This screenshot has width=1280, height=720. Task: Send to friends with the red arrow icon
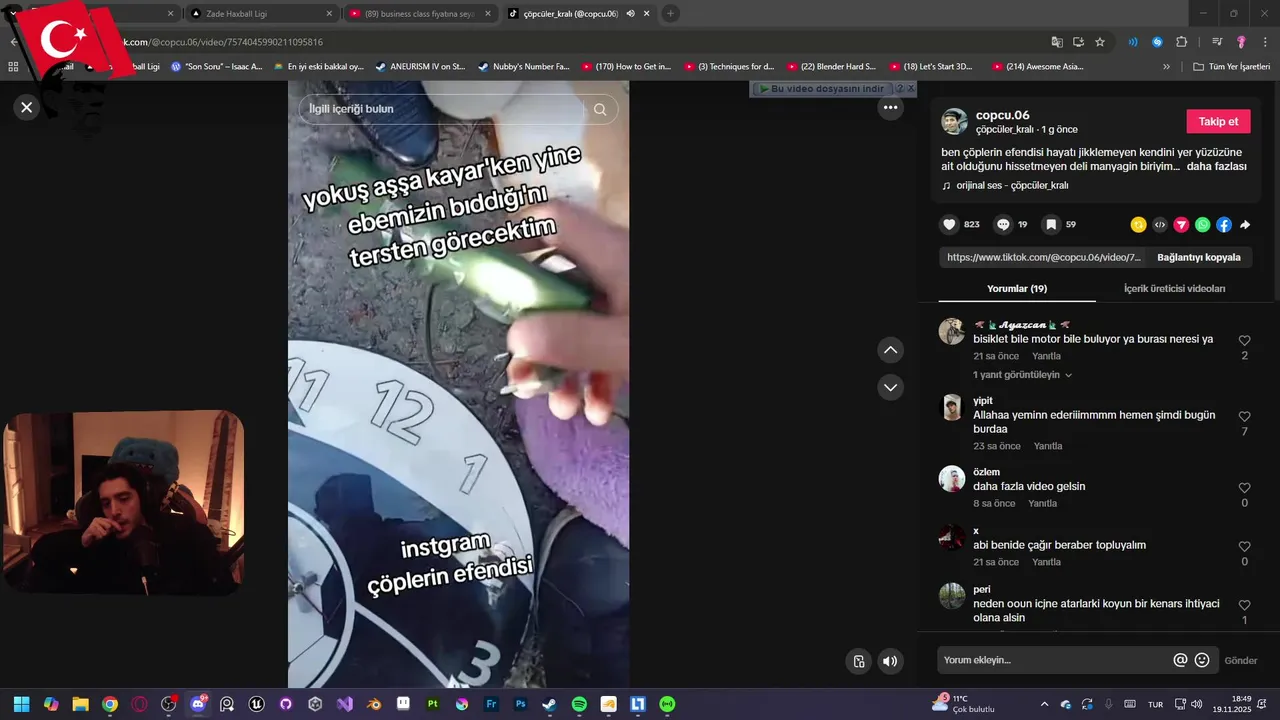click(x=1181, y=225)
